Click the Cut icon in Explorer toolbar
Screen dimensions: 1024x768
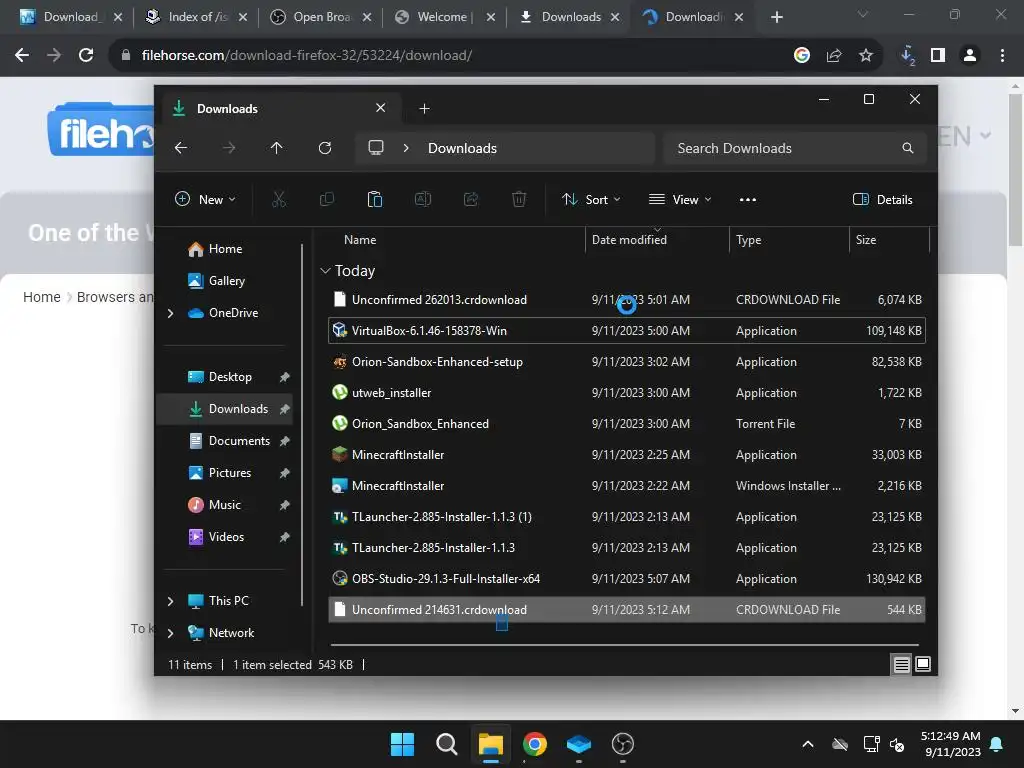(279, 199)
